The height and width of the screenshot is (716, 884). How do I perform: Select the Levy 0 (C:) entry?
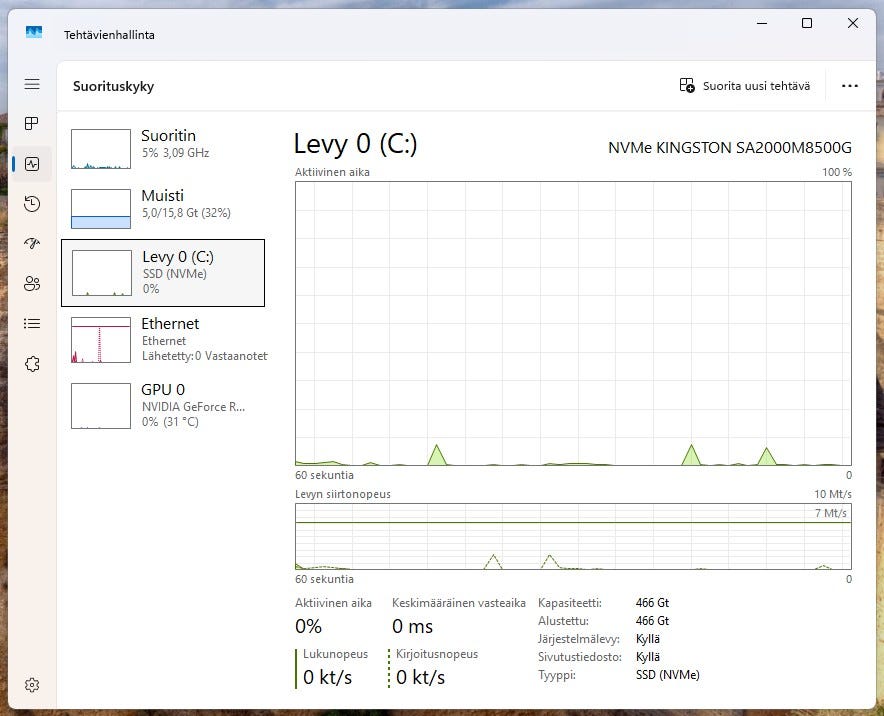pos(163,273)
